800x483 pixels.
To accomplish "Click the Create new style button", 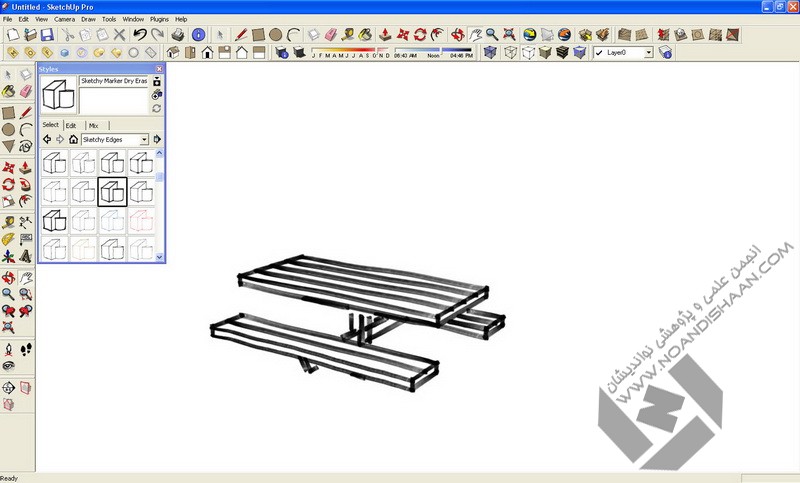I will (157, 95).
